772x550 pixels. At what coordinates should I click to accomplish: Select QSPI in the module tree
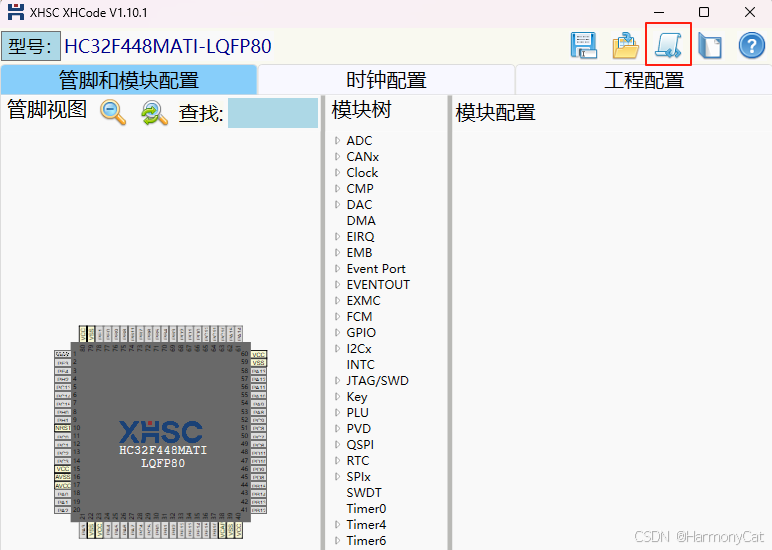pyautogui.click(x=360, y=445)
